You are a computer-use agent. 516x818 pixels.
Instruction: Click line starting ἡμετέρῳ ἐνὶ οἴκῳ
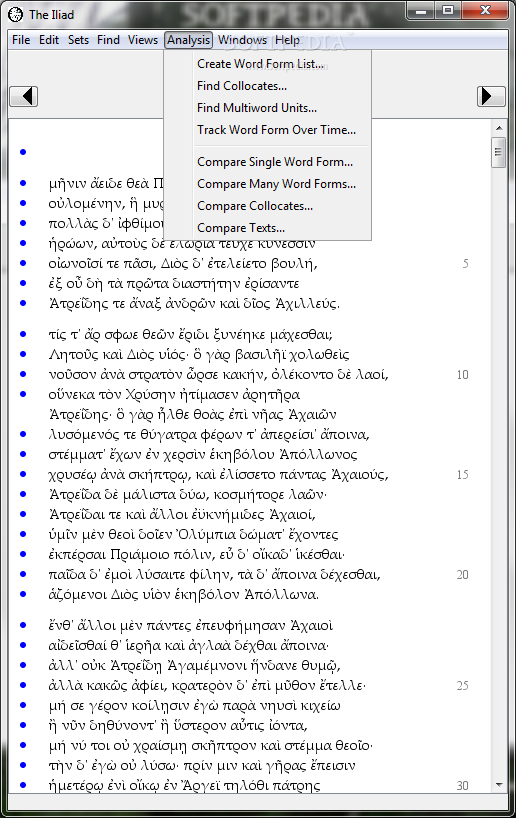185,785
